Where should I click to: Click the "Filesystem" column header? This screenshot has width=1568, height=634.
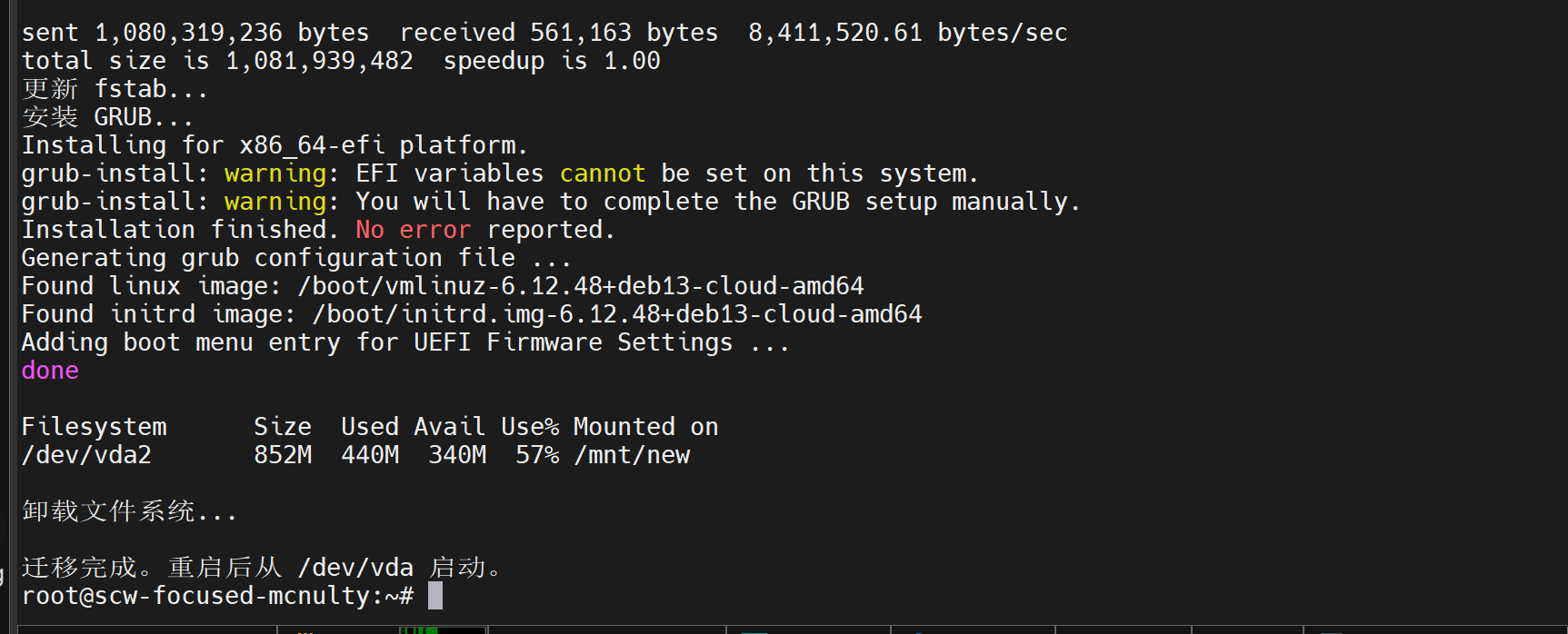pyautogui.click(x=94, y=427)
